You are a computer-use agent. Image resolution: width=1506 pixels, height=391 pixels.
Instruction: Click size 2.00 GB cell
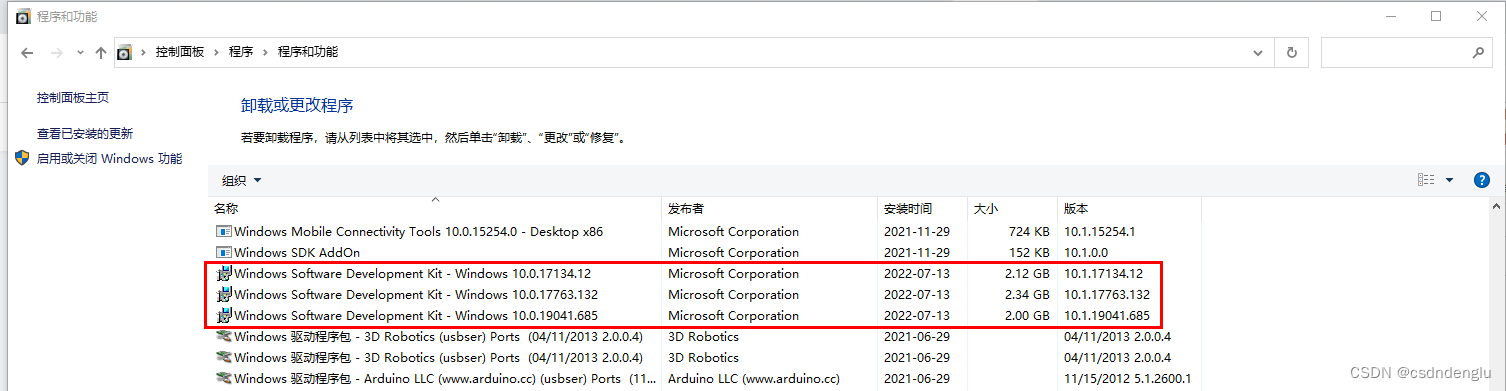1026,315
